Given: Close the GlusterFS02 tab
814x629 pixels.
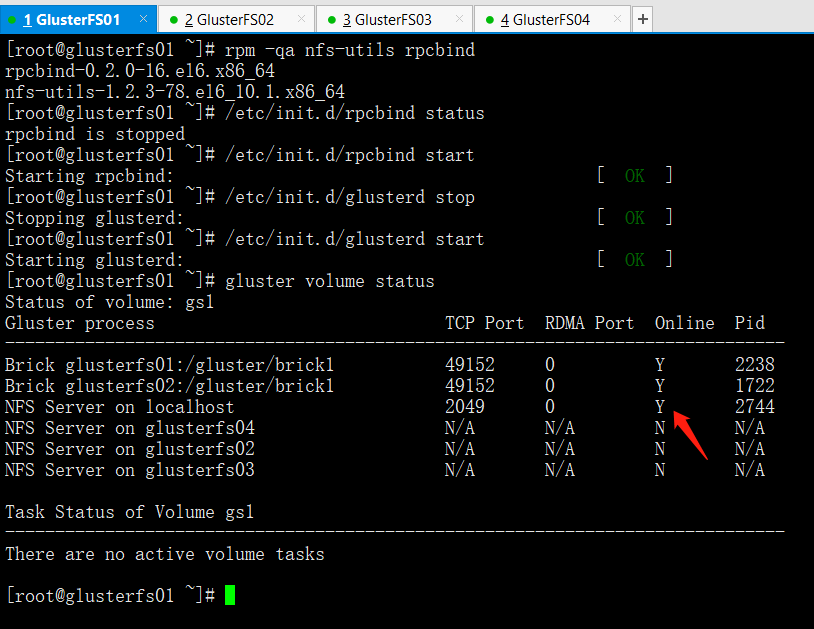Looking at the screenshot, I should pos(301,19).
